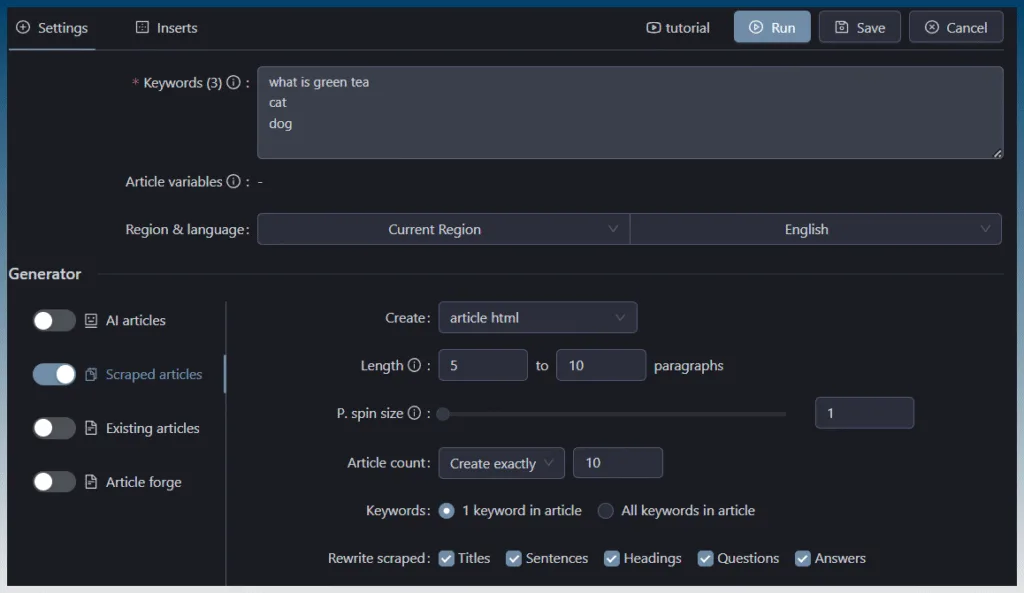The width and height of the screenshot is (1024, 593).
Task: Click the AI articles document icon
Action: pos(91,321)
